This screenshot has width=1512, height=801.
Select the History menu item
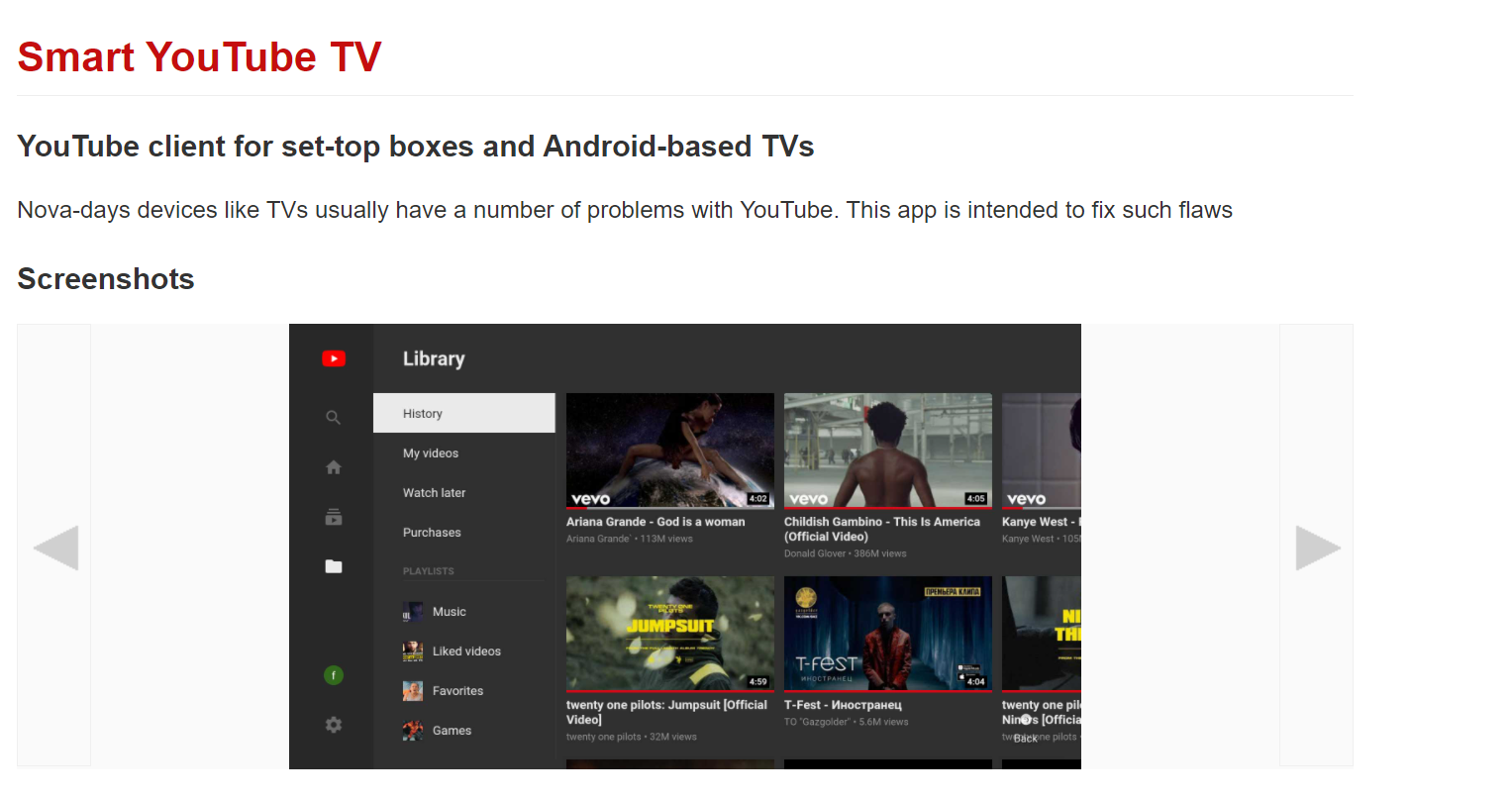[x=463, y=413]
